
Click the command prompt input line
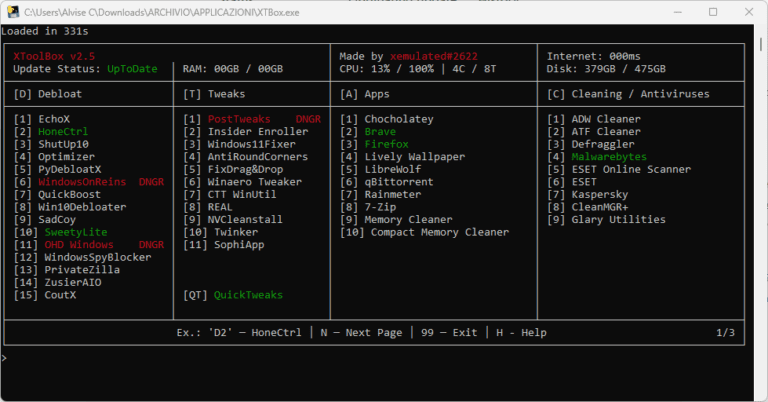(377, 358)
